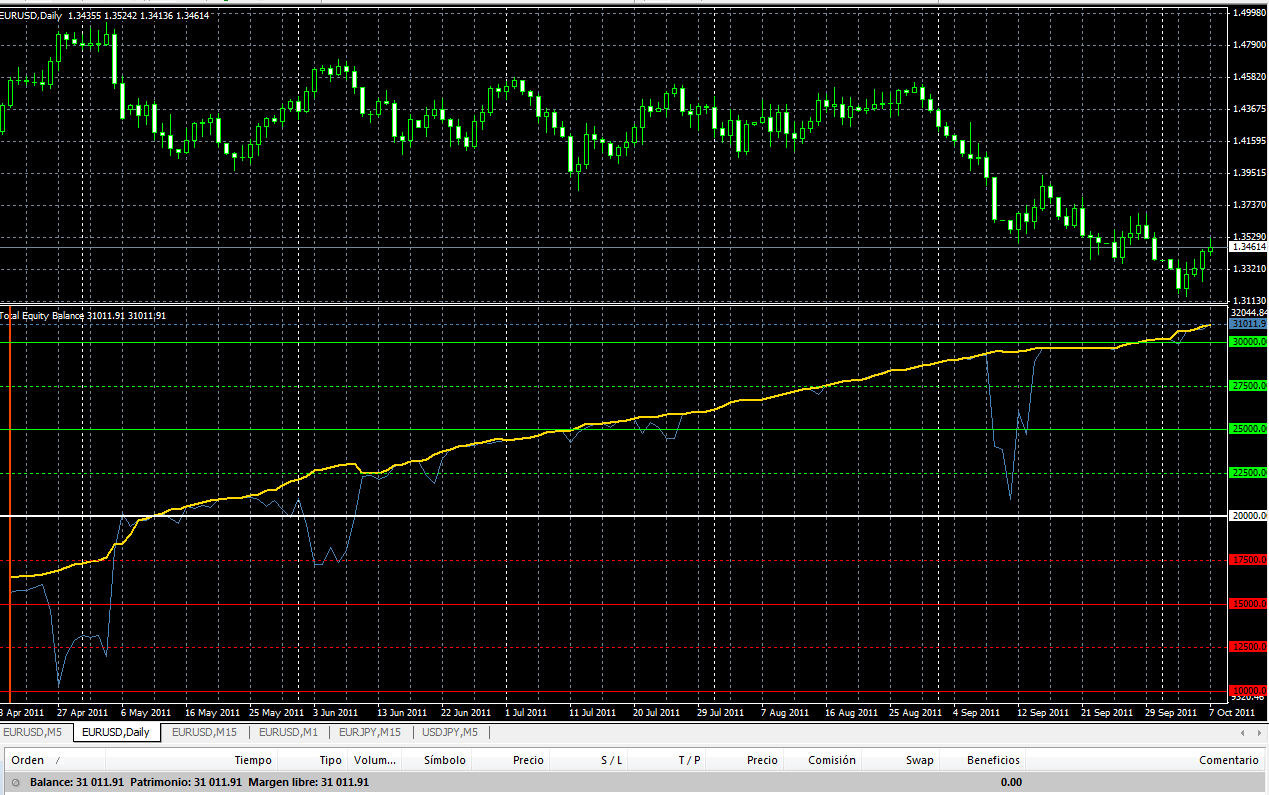Click the 31011.9 equity level label
The image size is (1269, 795).
1249,324
